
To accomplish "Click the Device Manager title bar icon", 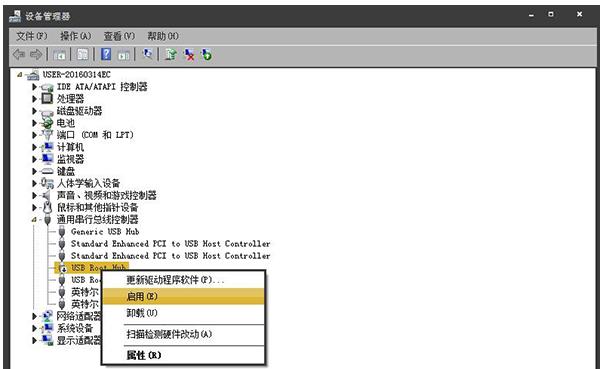I will 15,16.
